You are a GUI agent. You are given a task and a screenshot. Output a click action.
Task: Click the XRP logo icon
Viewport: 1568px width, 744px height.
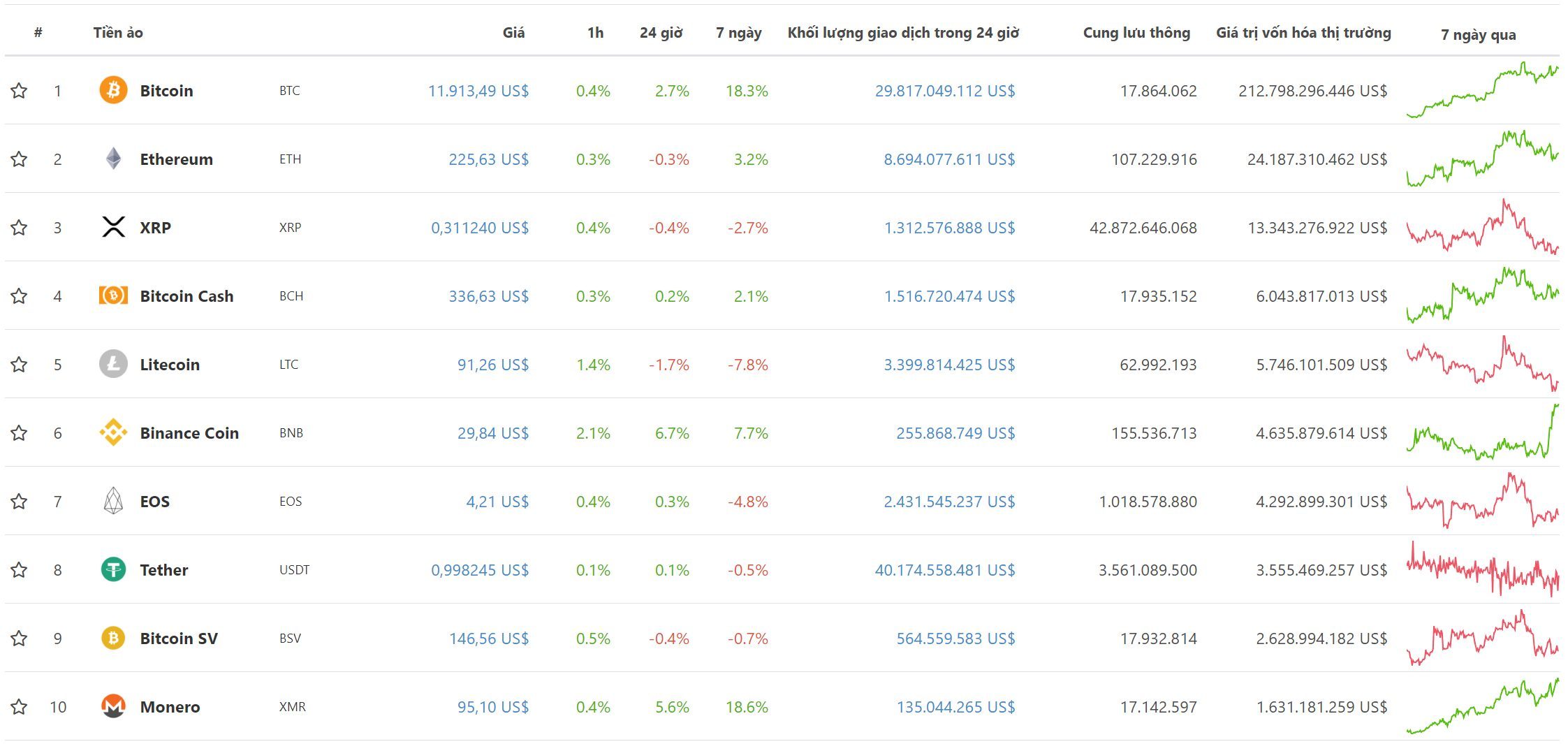[x=113, y=227]
